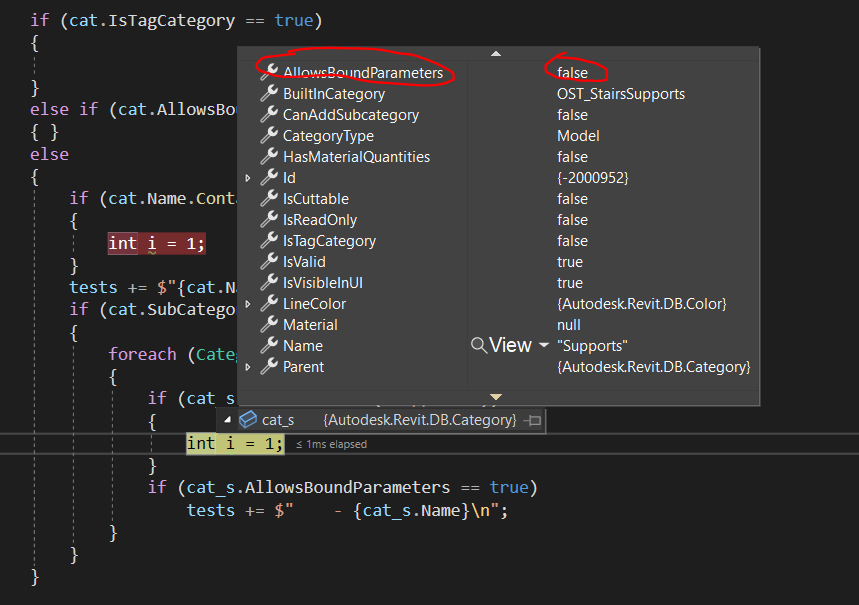
Task: Click the wrench icon beside IsTagCategory
Action: pyautogui.click(x=268, y=241)
